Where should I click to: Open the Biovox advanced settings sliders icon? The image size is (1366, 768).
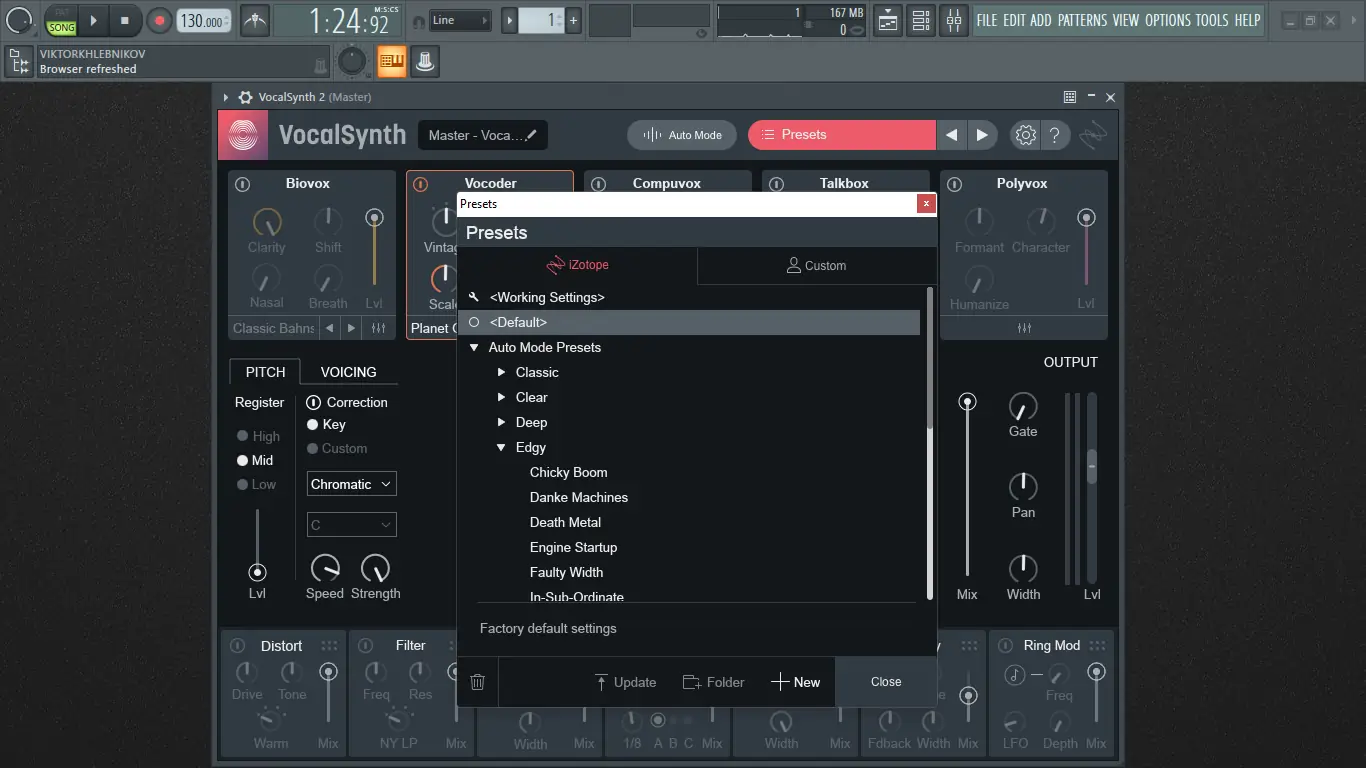click(x=378, y=328)
